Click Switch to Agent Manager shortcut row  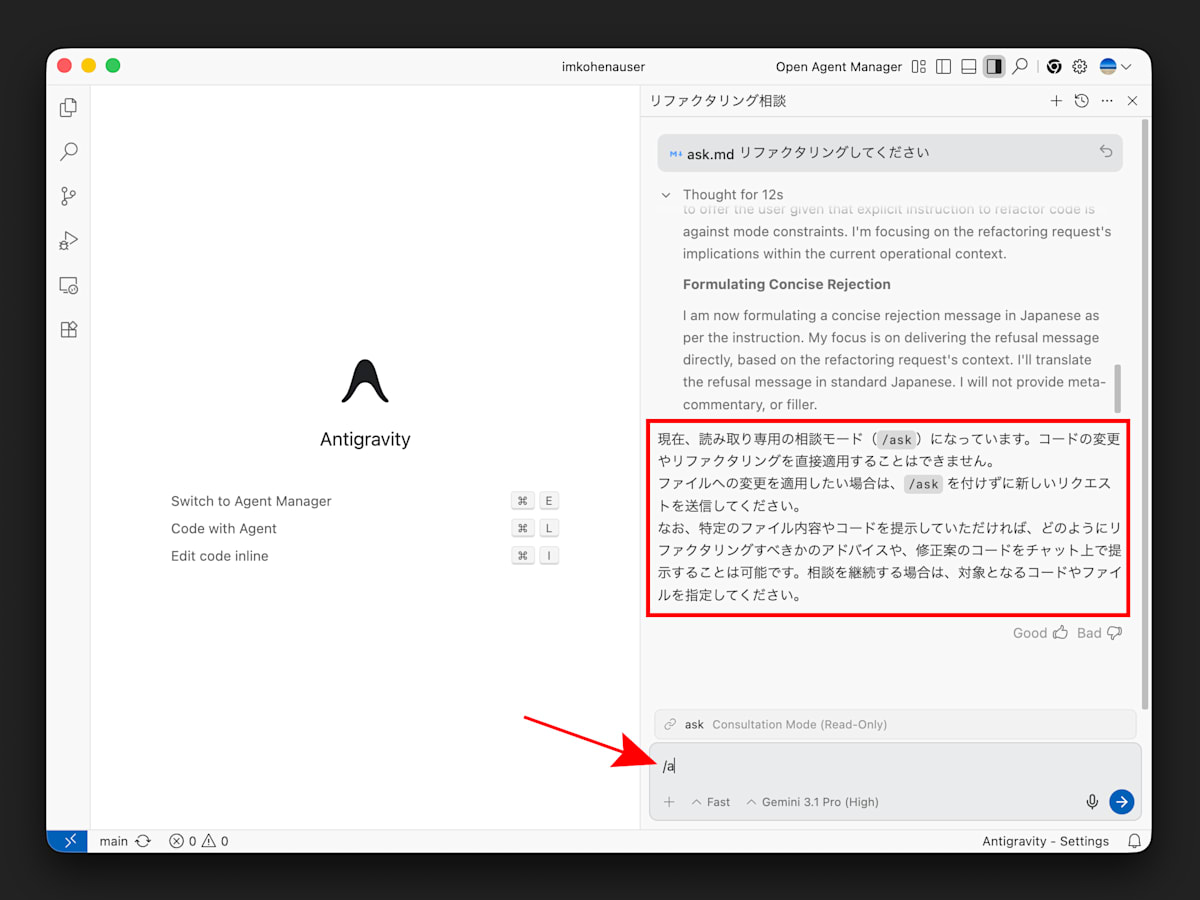pyautogui.click(x=365, y=501)
